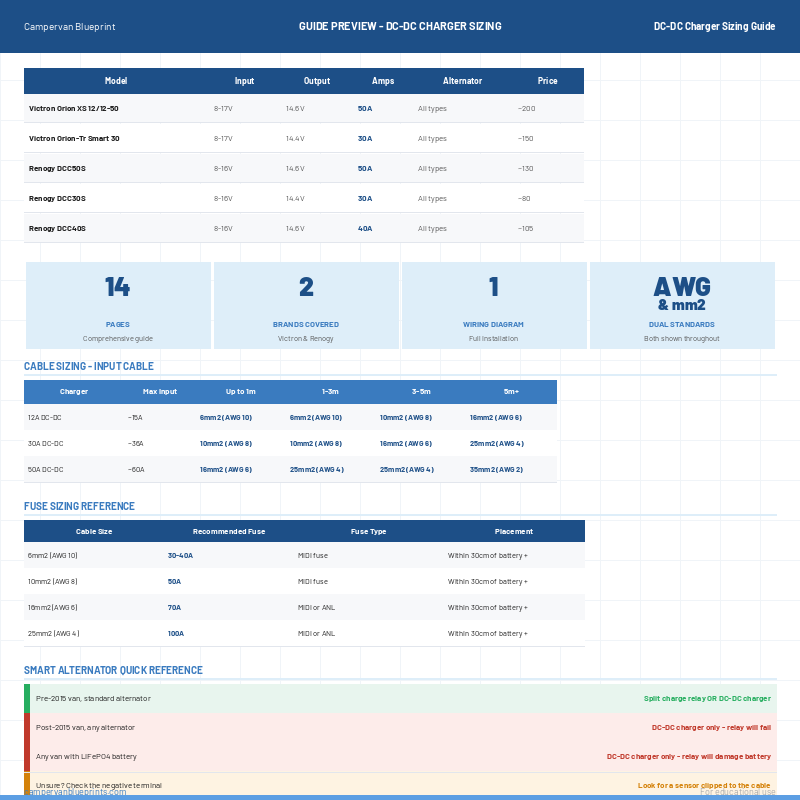Click the Renogy DCC50S model name

click(x=57, y=168)
